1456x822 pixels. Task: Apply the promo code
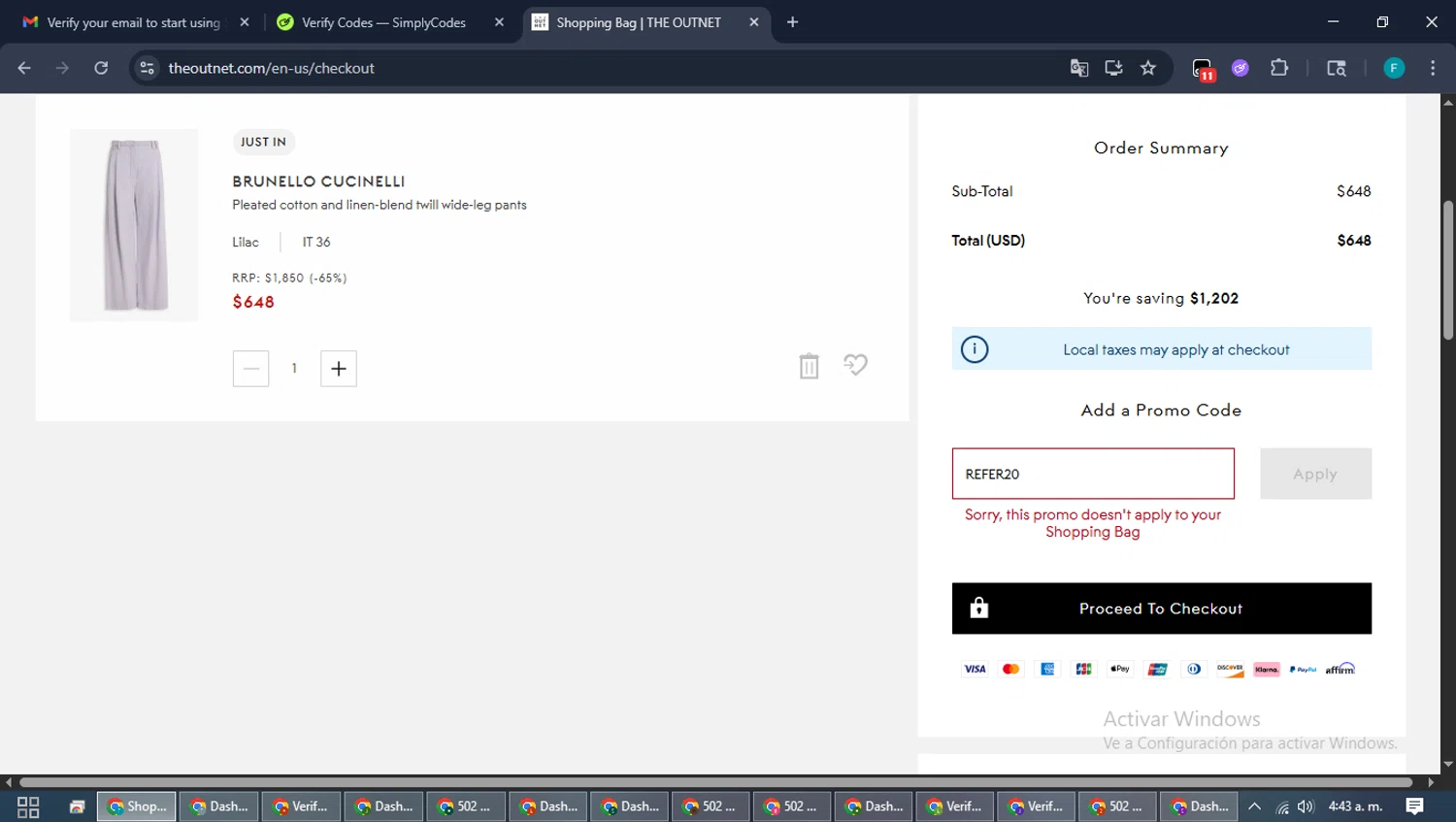click(x=1315, y=474)
